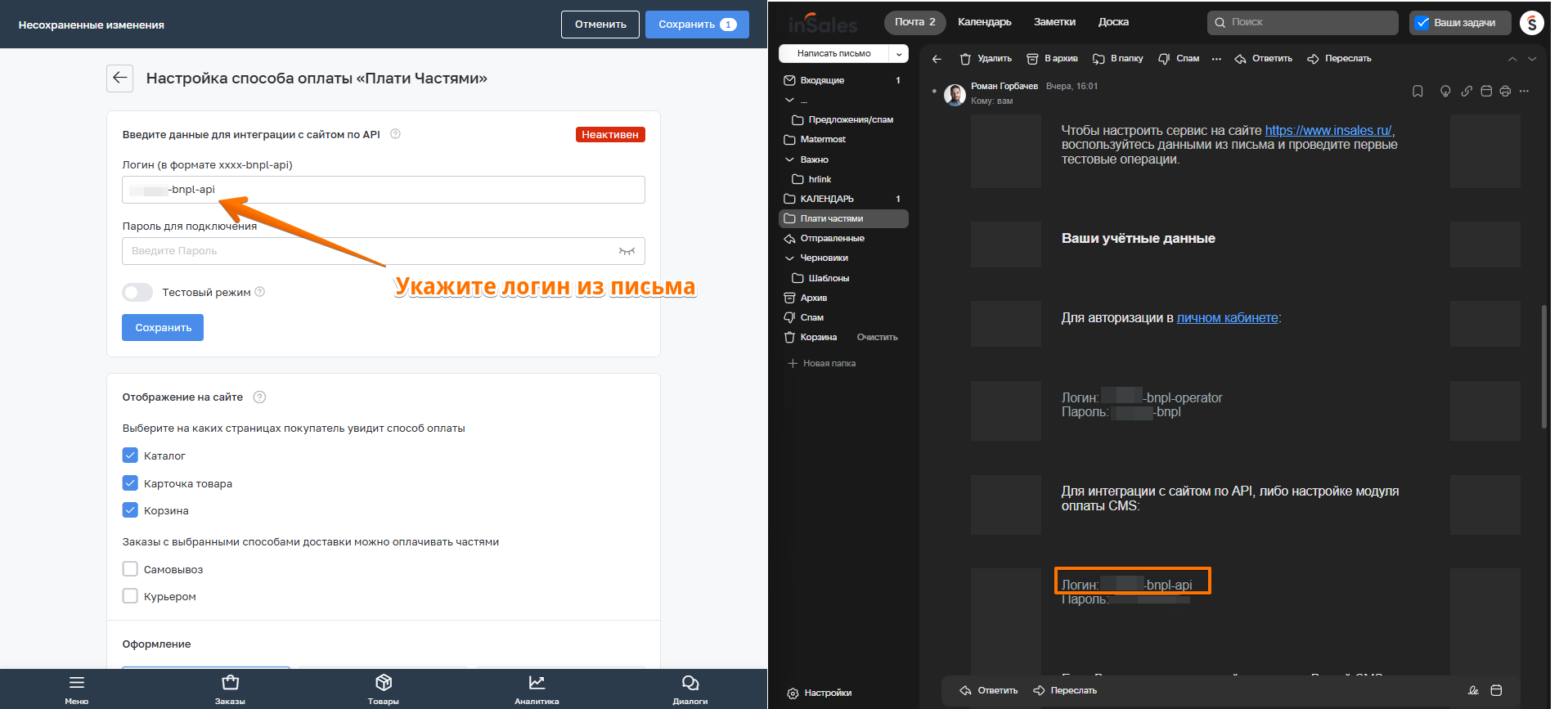Open Диалоги chat icon in bottom bar
1568x709 pixels.
point(690,689)
